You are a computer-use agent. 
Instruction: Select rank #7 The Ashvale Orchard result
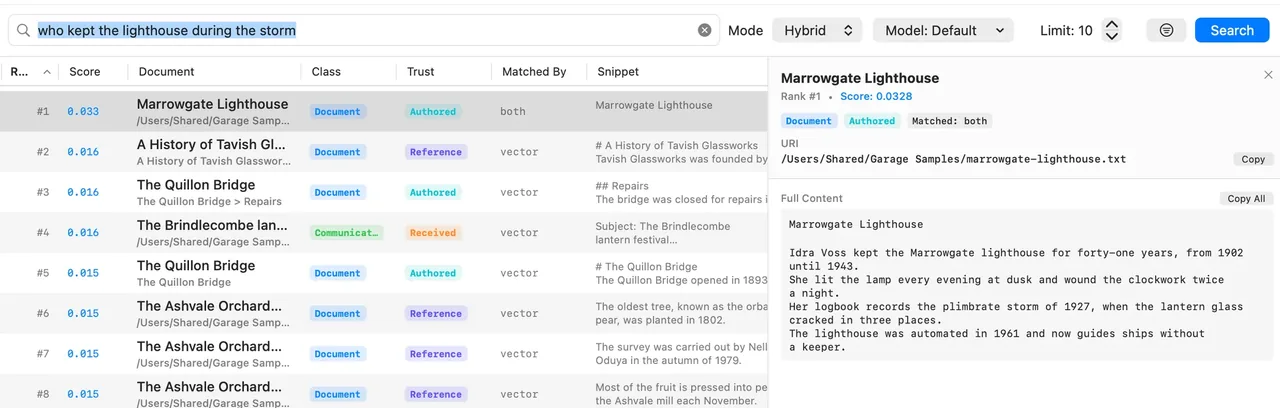point(384,353)
